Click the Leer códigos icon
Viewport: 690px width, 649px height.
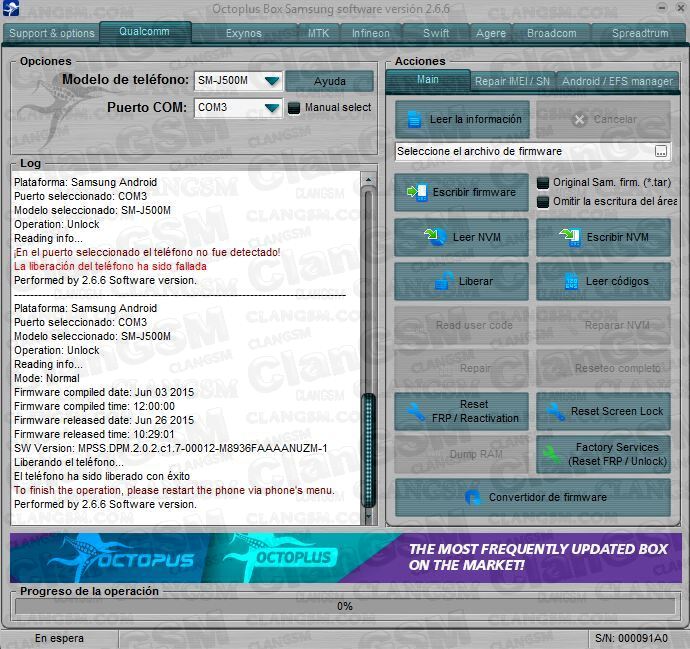(571, 281)
